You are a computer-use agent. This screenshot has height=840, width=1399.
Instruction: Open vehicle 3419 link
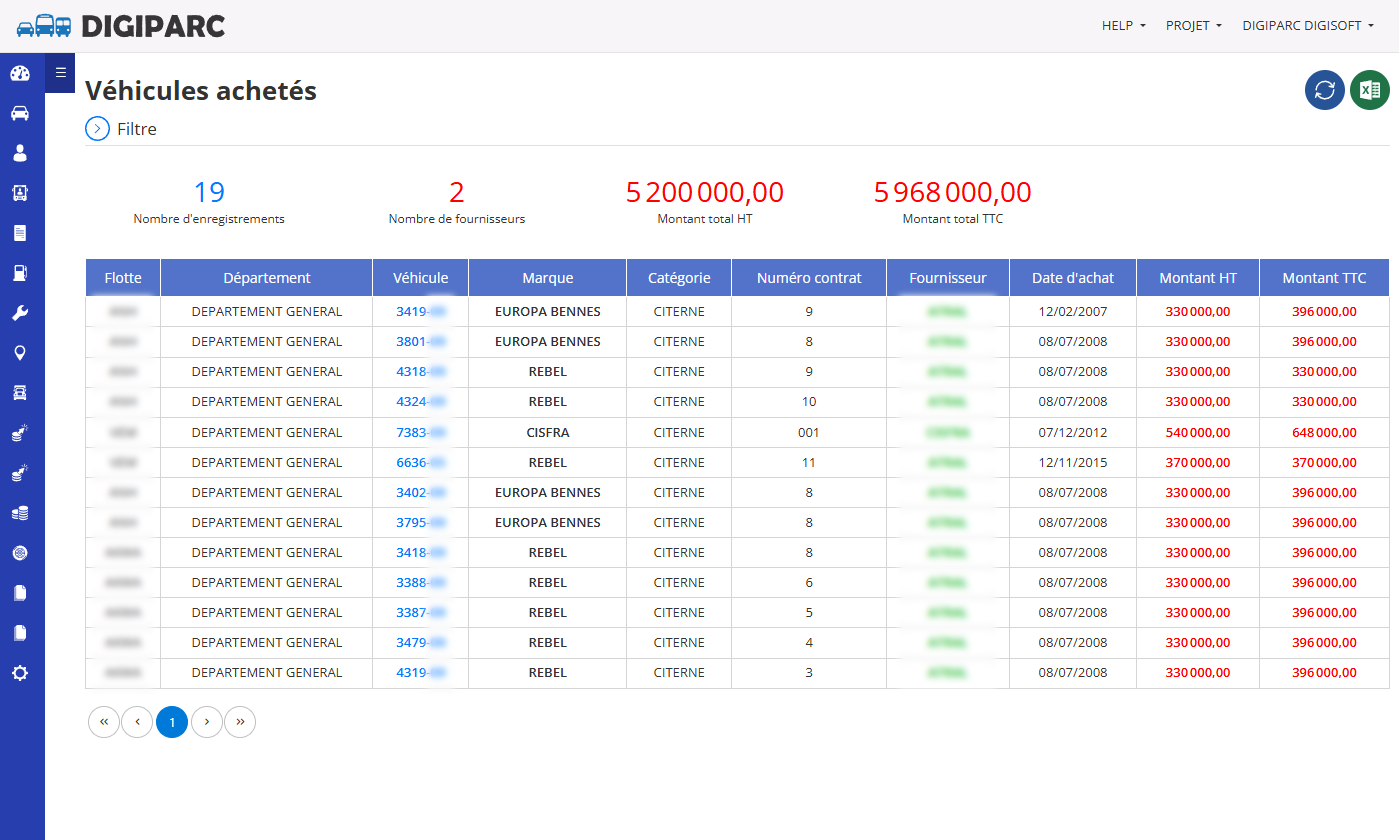pyautogui.click(x=420, y=311)
